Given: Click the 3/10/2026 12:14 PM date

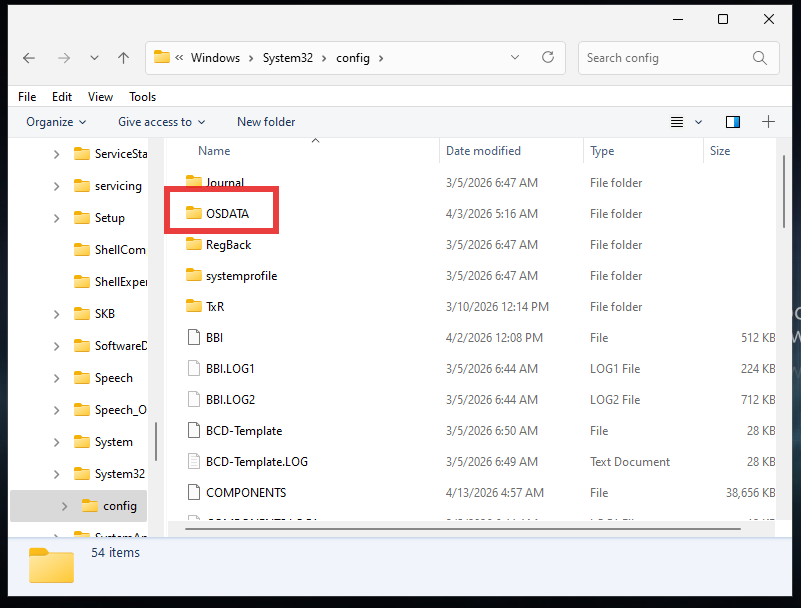Looking at the screenshot, I should coord(497,307).
